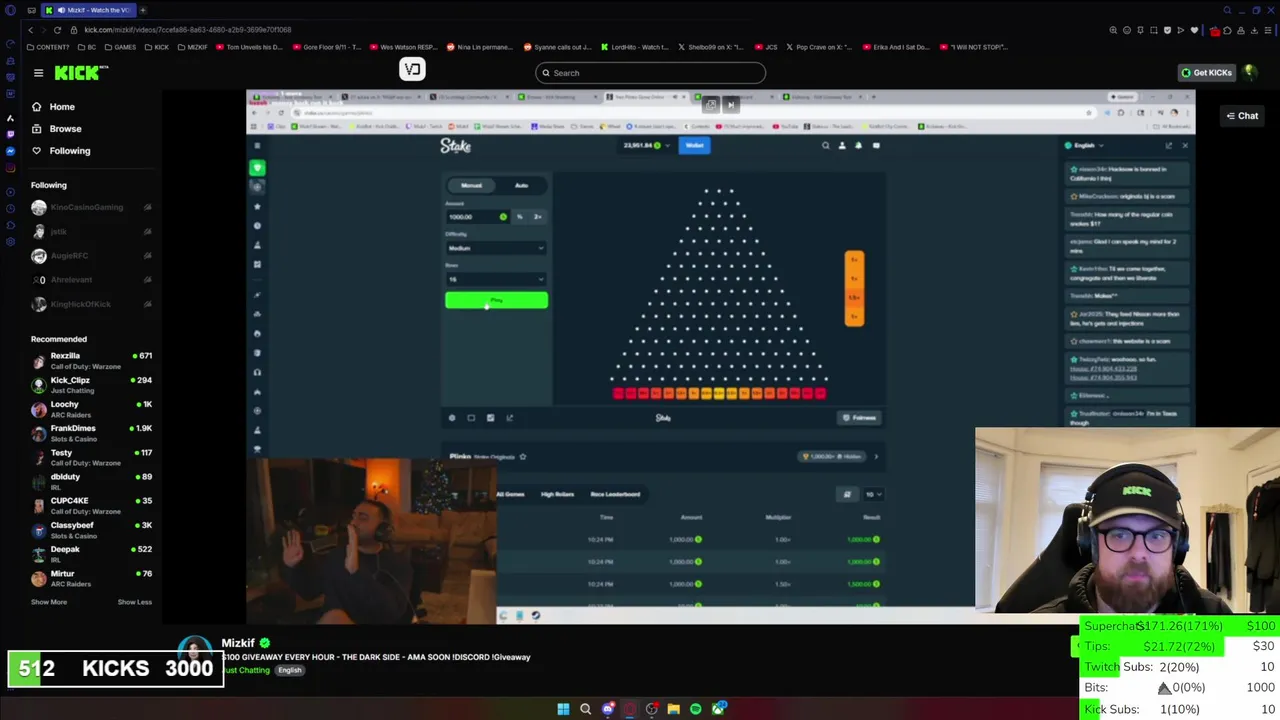The image size is (1280, 720).
Task: Open Rexzilla recommended channel
Action: (x=91, y=361)
